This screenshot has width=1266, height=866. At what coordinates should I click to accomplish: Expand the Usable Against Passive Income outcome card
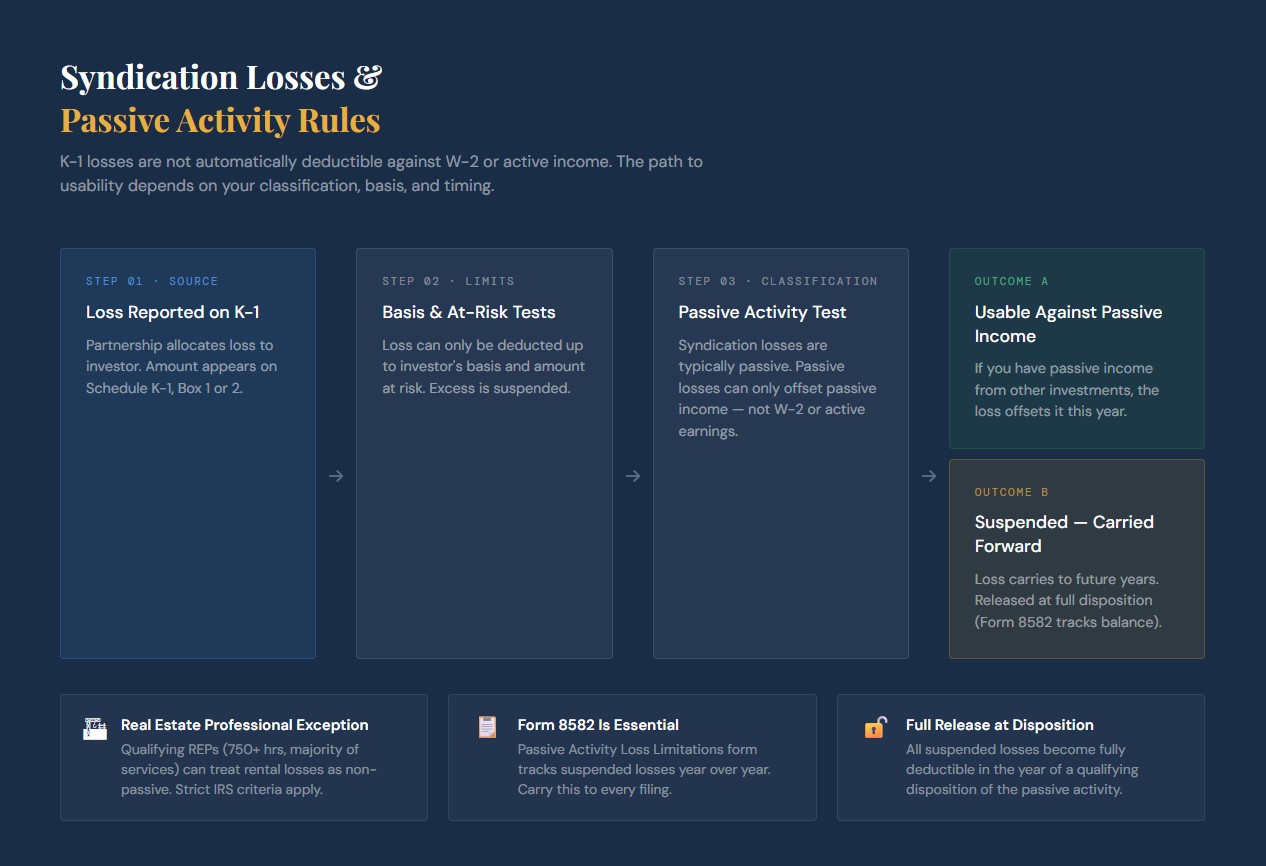coord(1076,348)
